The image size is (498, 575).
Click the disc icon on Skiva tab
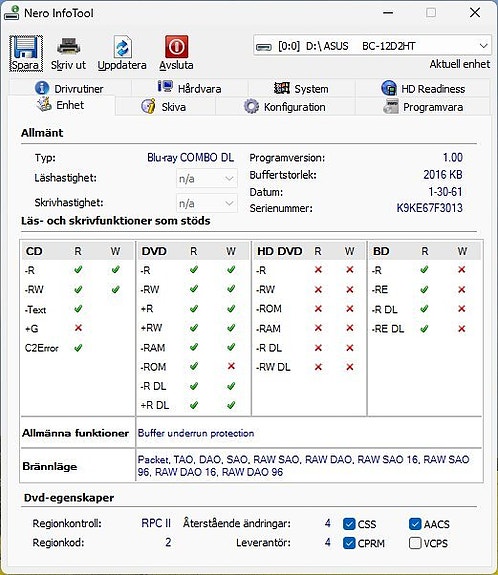coord(149,106)
